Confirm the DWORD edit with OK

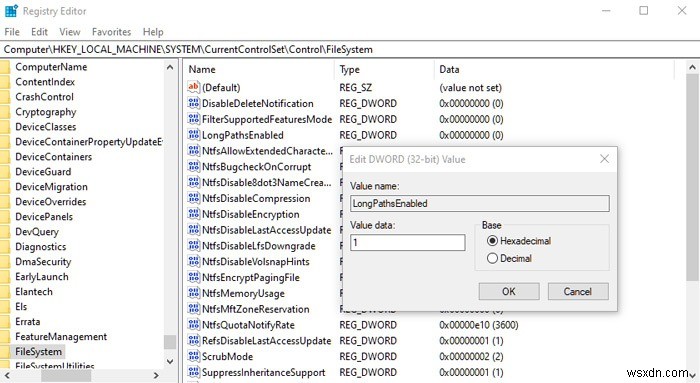509,291
